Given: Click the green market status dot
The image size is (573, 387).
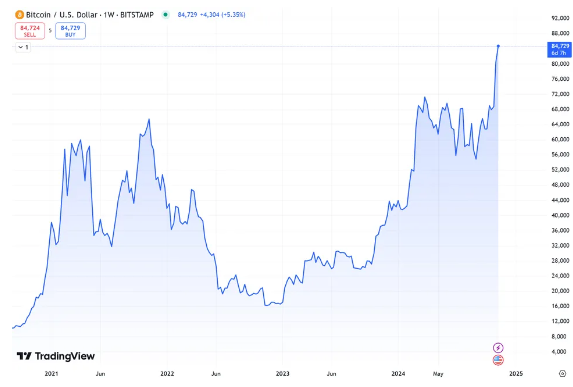Looking at the screenshot, I should tap(166, 15).
